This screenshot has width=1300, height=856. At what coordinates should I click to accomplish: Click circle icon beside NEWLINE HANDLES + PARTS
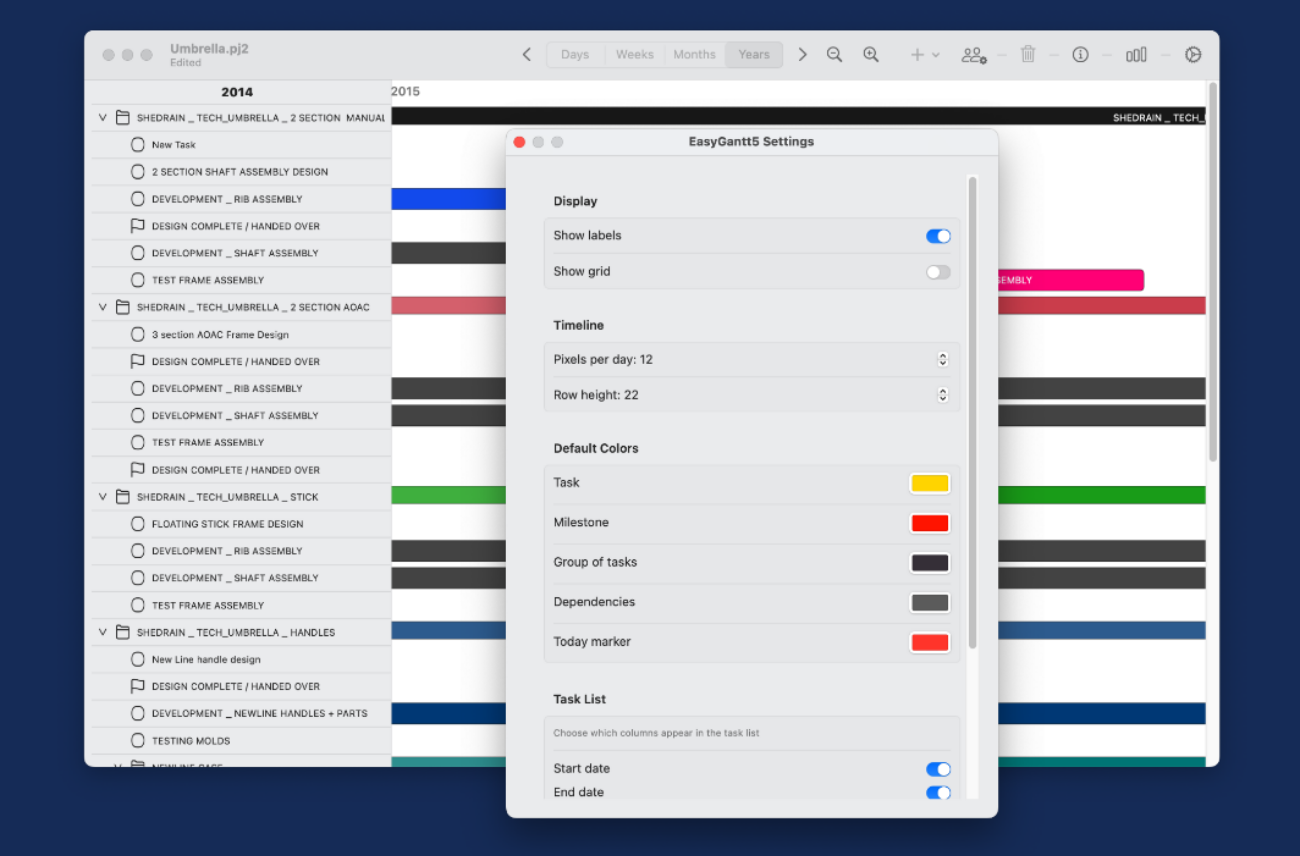pyautogui.click(x=138, y=713)
